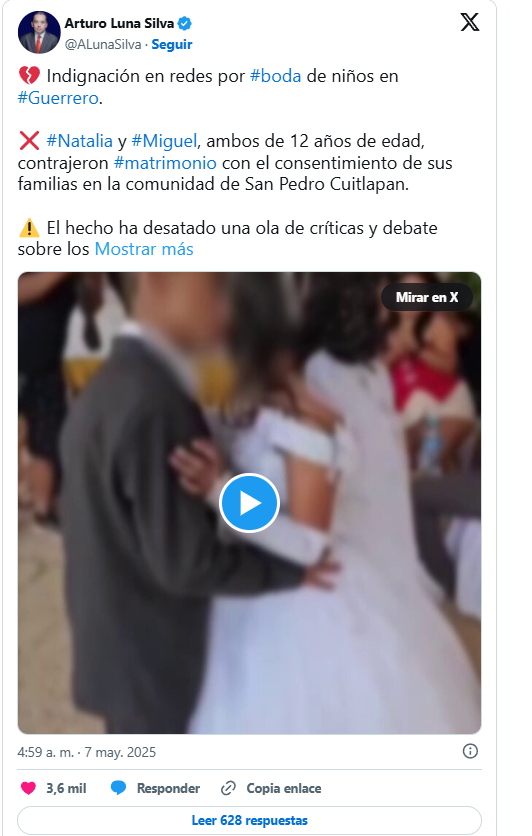This screenshot has height=836, width=532.
Task: Play the wedding video
Action: 249,503
